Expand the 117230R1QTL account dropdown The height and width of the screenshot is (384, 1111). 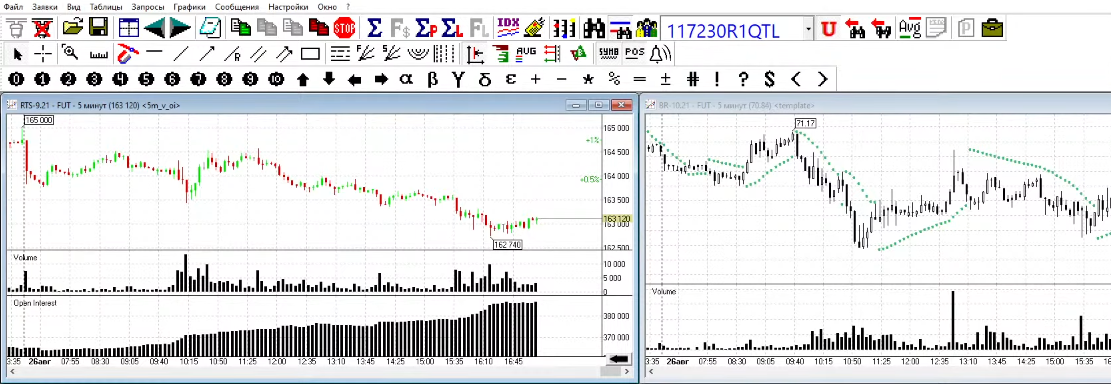tap(808, 30)
